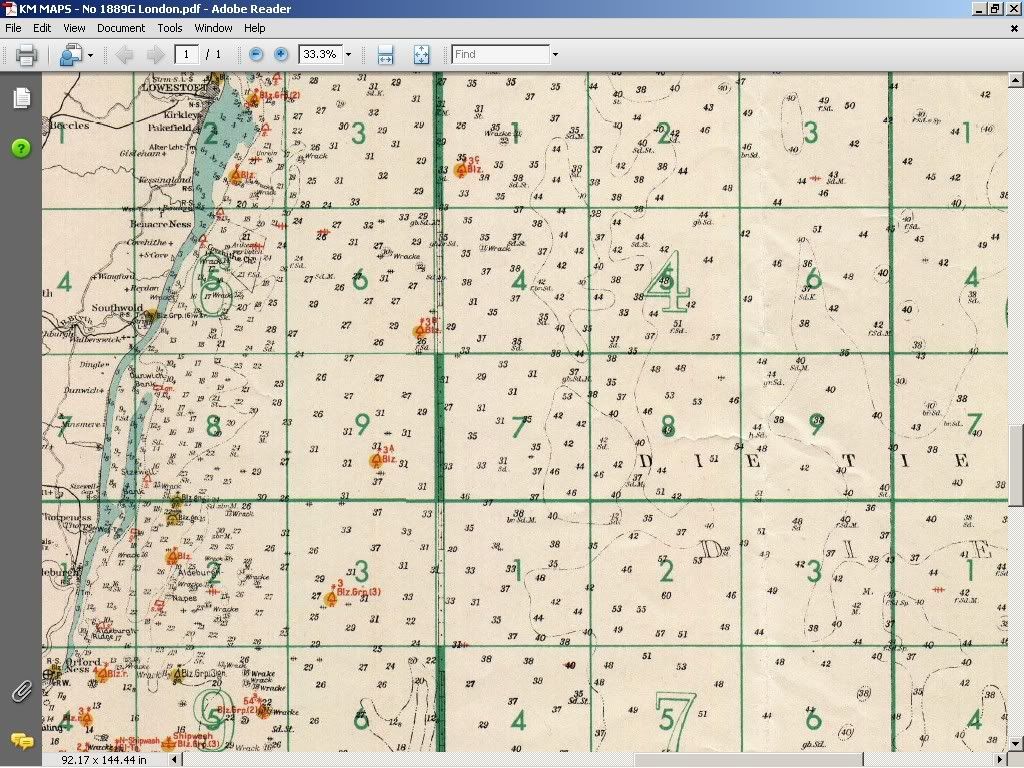Click the Southwold label on the map

click(x=117, y=308)
